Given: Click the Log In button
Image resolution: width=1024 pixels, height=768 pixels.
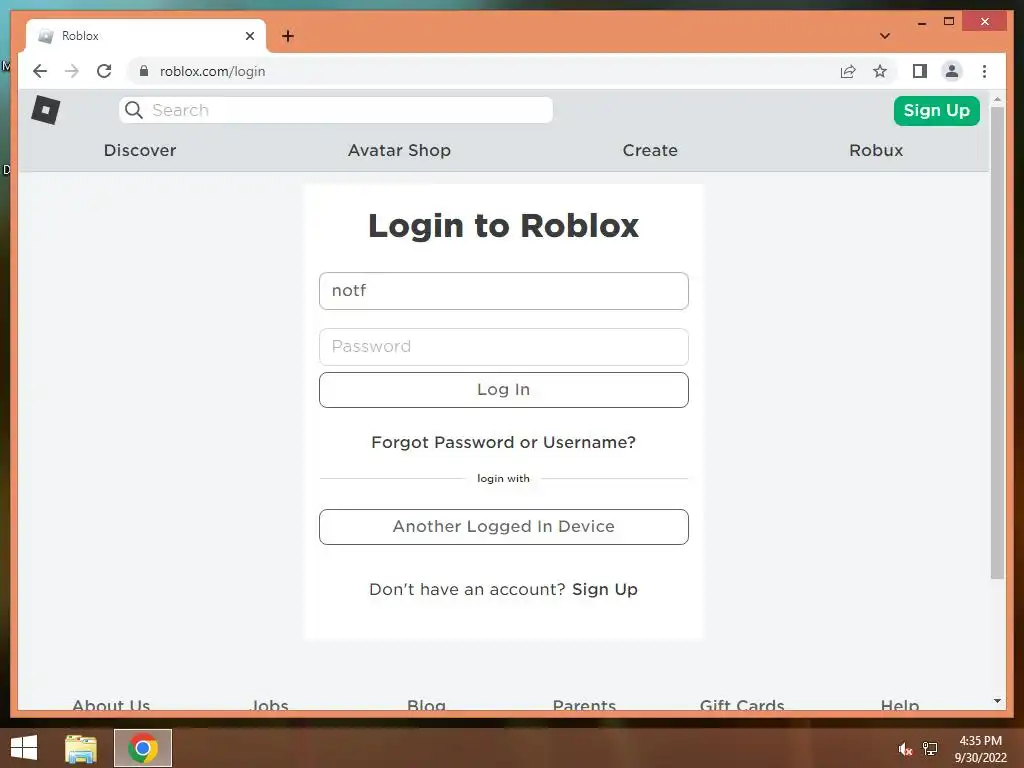Looking at the screenshot, I should tap(504, 390).
